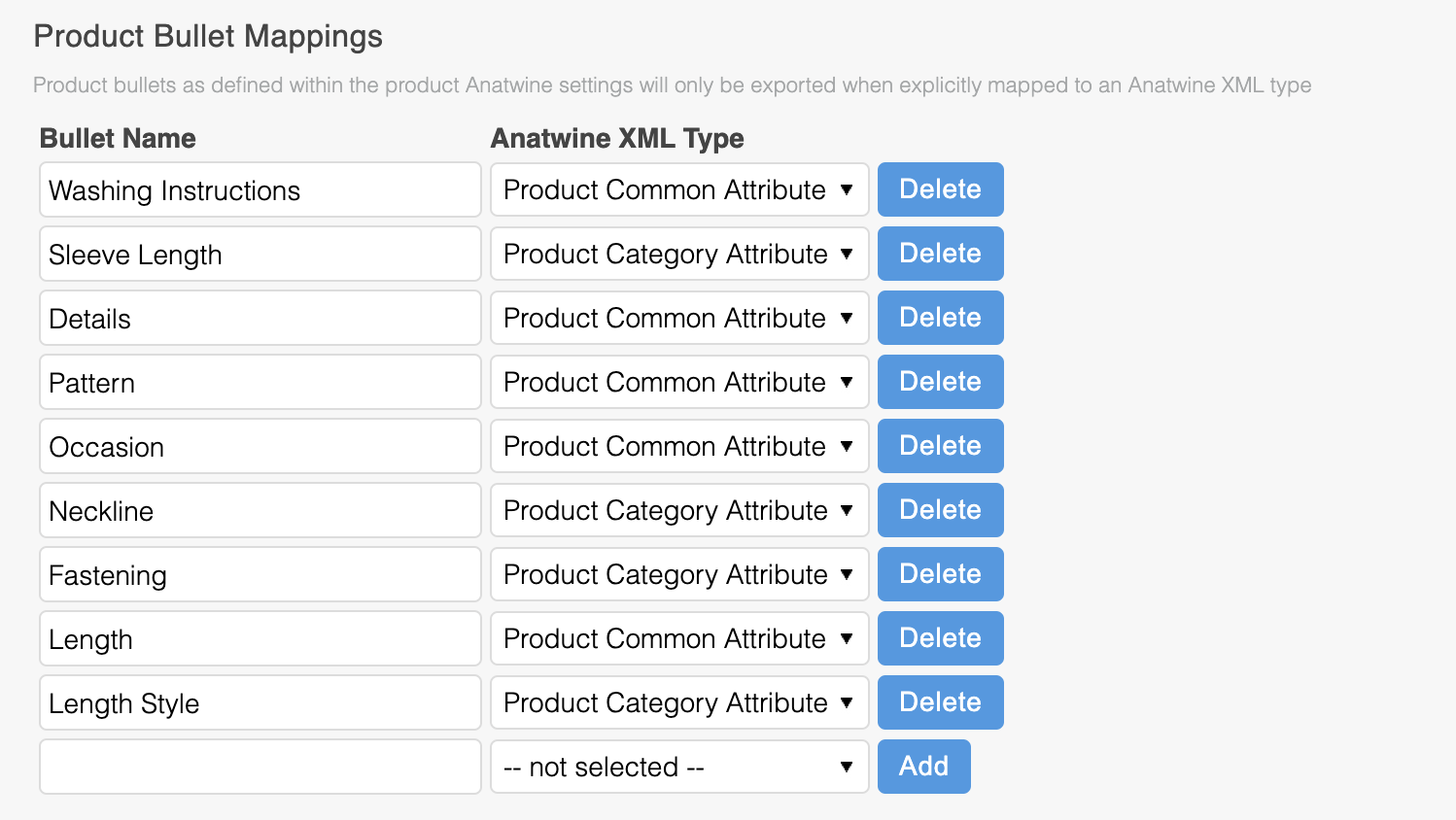Edit the Occasion bullet name text box
Image resolution: width=1456 pixels, height=820 pixels.
pos(260,446)
